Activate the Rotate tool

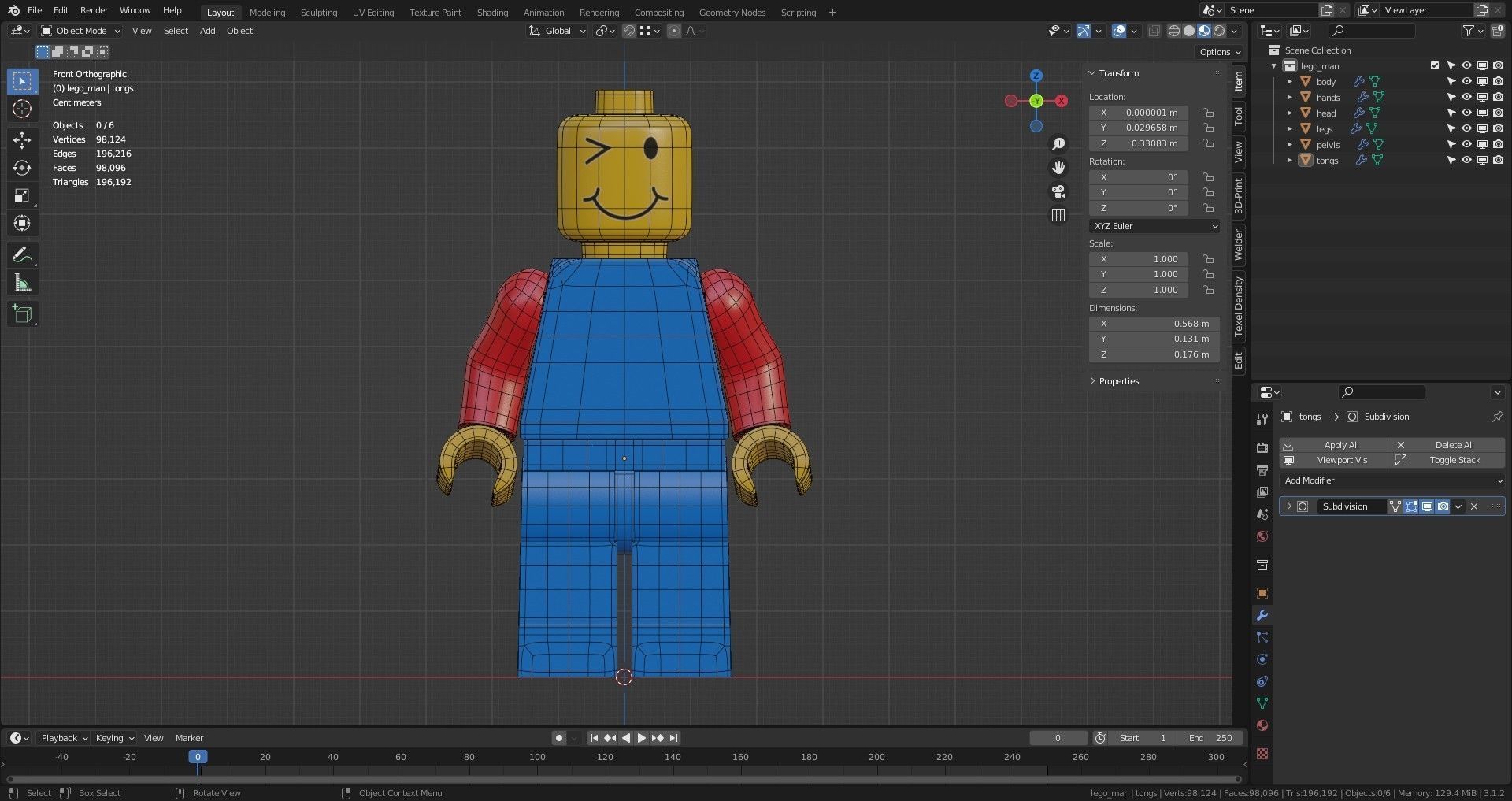tap(22, 168)
